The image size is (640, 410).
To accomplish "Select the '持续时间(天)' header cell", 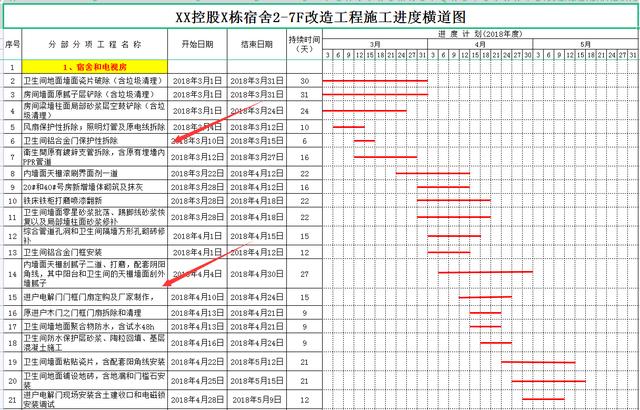I will 304,45.
